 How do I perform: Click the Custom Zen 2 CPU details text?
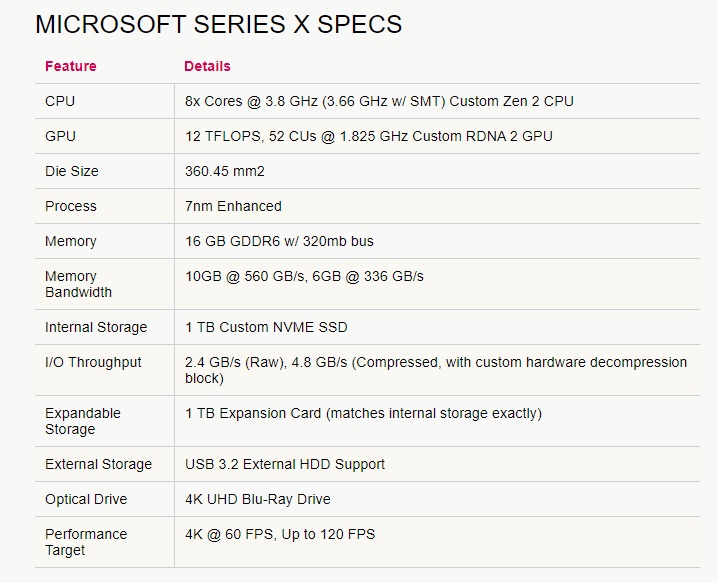tap(379, 101)
